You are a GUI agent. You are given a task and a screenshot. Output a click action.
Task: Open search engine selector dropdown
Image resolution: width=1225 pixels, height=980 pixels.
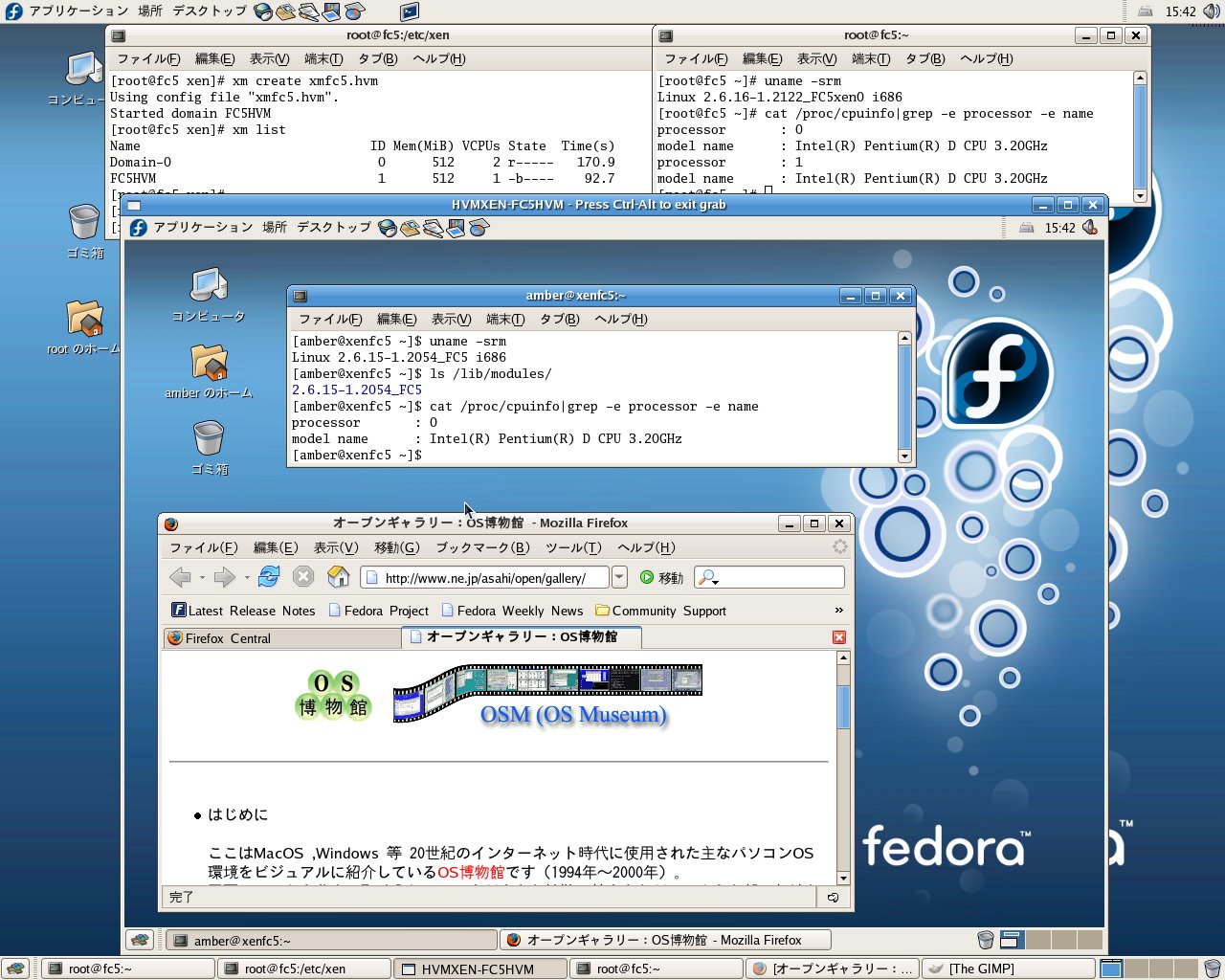[x=708, y=578]
